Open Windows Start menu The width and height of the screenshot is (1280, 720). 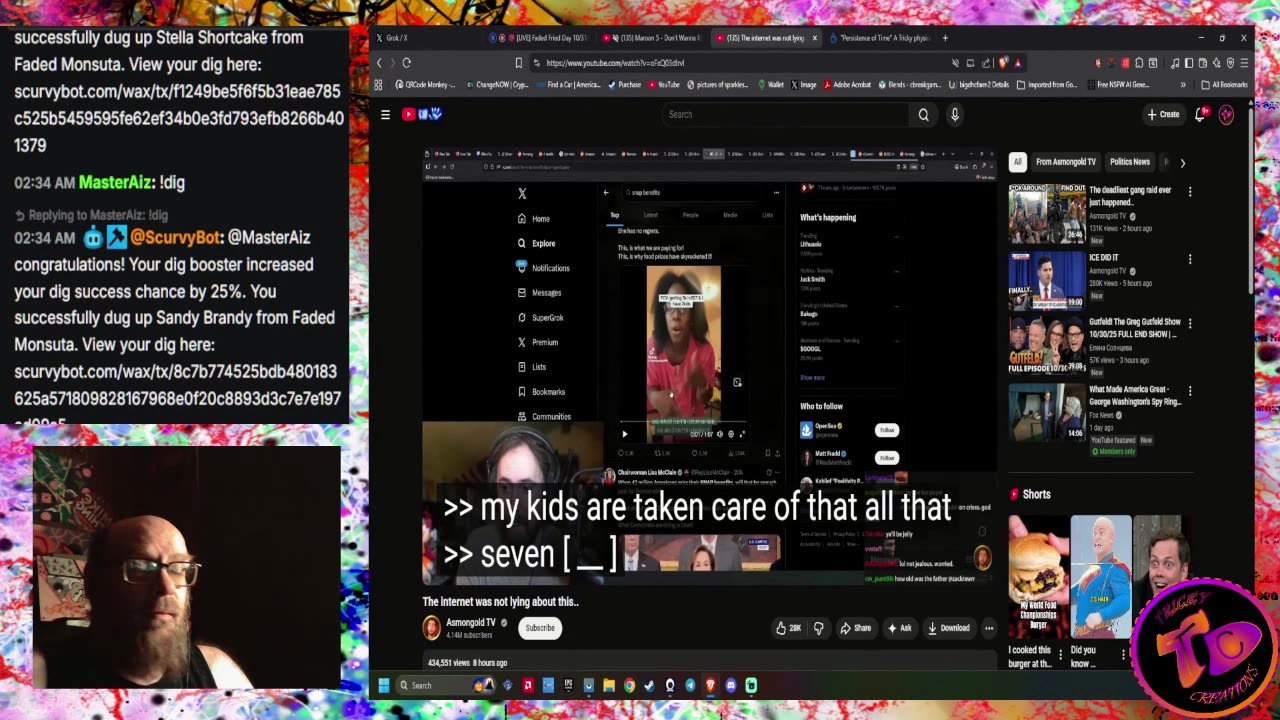pos(383,685)
